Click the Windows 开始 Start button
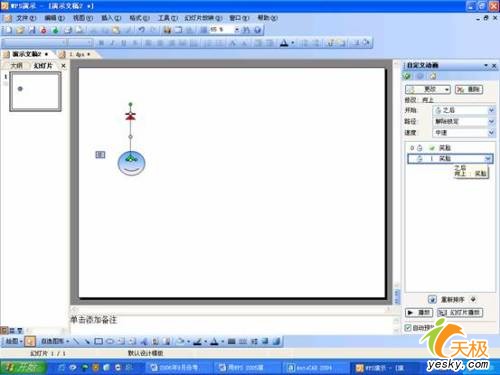This screenshot has height=375, width=500. pos(23,368)
